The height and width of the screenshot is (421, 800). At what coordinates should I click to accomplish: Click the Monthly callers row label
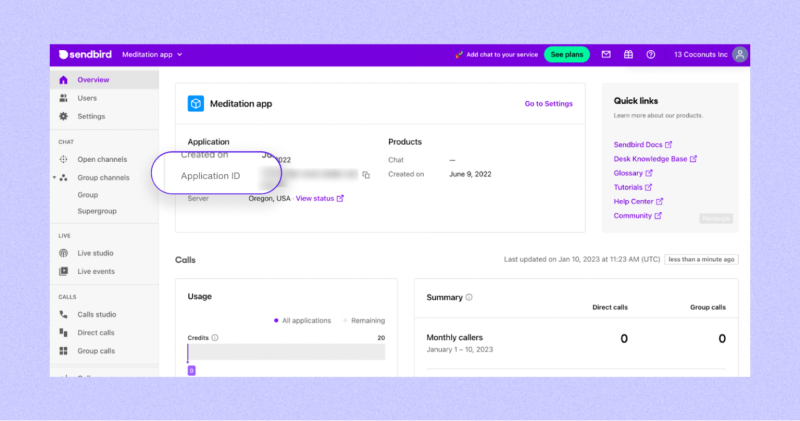[454, 337]
